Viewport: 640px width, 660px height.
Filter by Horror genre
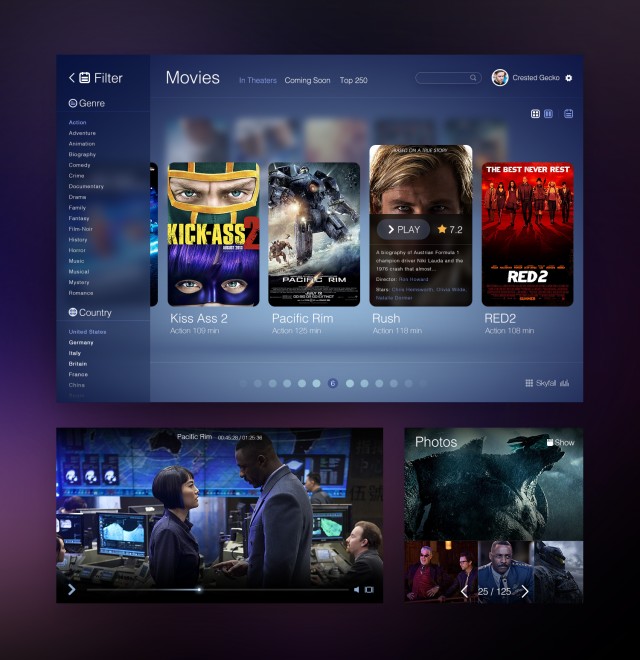pos(77,250)
